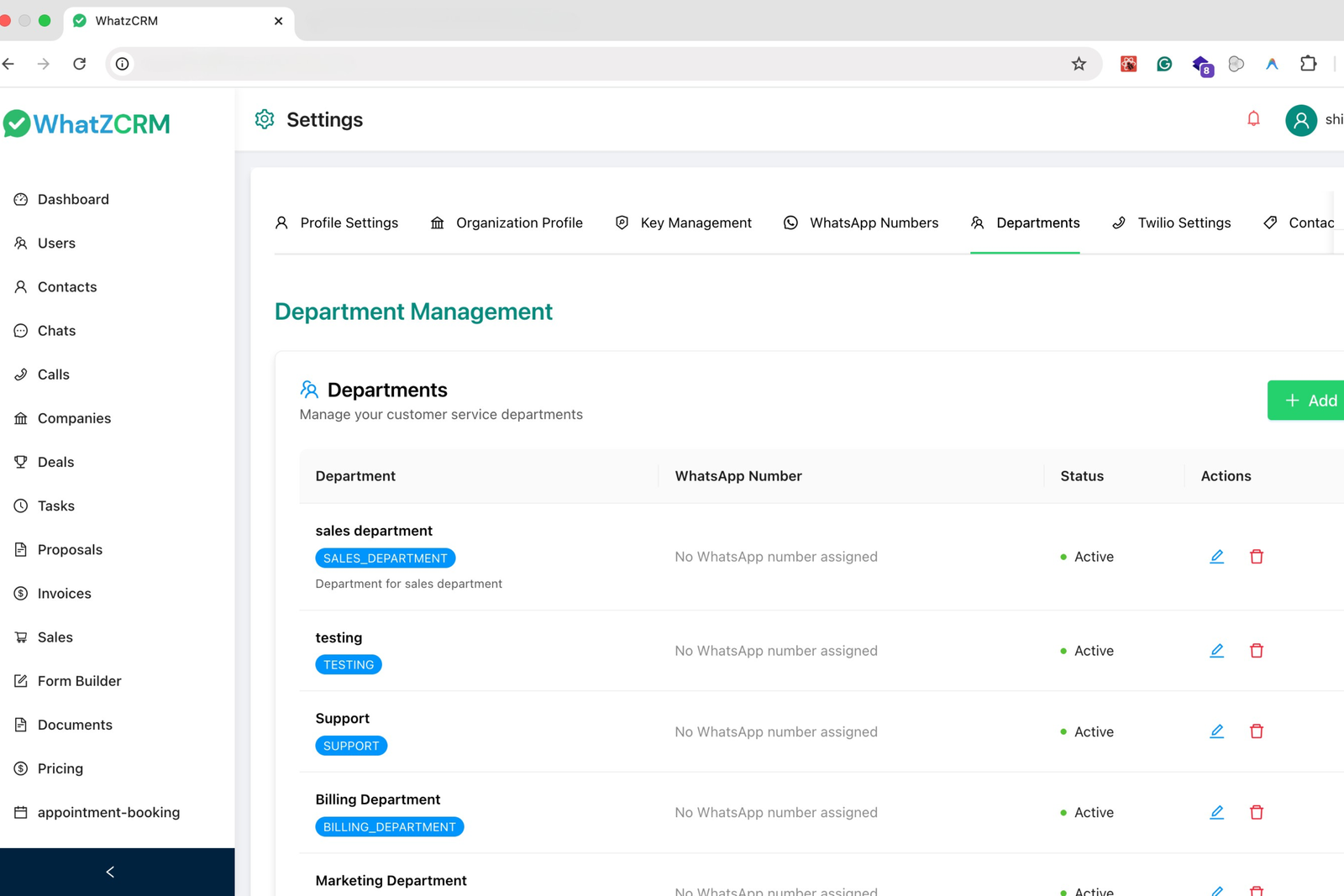Open the Invoices section

click(64, 593)
